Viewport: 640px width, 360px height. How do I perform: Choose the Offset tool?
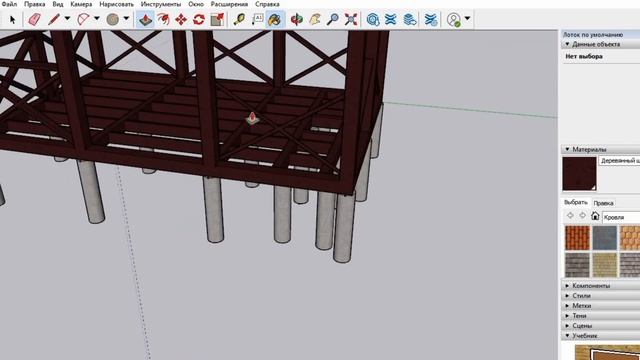pos(163,19)
